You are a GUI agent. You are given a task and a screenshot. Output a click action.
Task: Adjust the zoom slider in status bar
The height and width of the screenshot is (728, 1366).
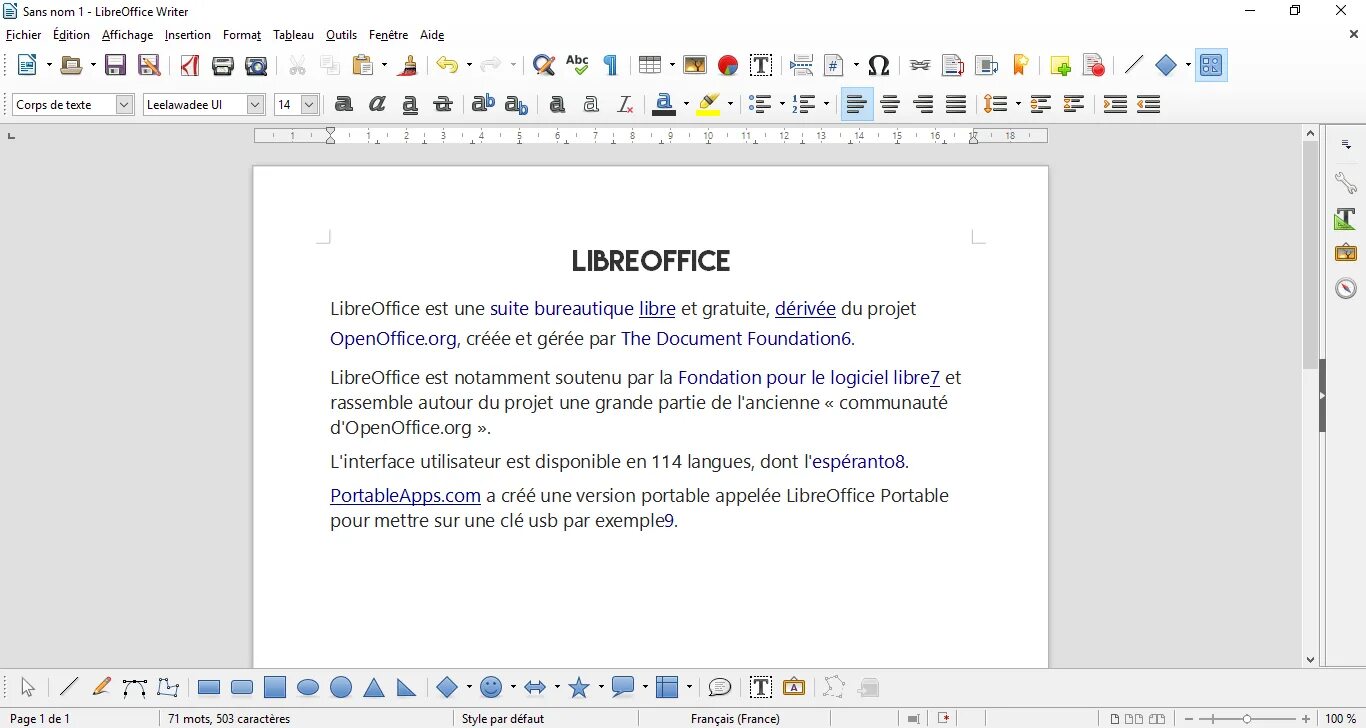pos(1246,718)
